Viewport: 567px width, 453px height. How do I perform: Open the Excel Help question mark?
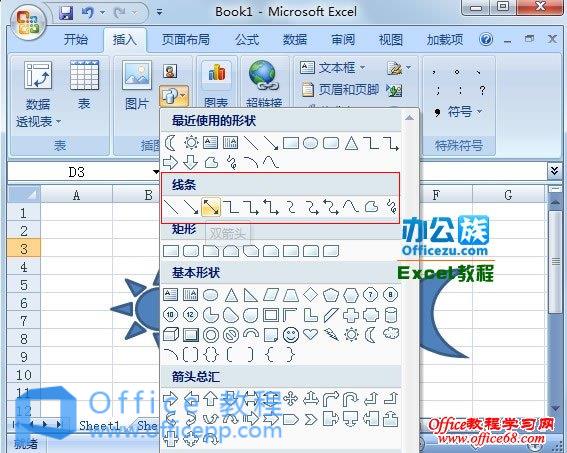[486, 39]
